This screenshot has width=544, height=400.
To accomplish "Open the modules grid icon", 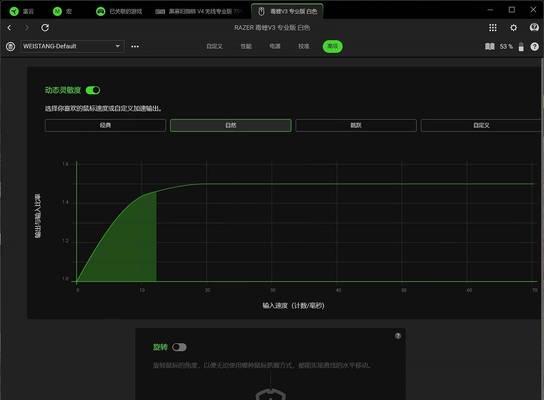I will (x=493, y=27).
